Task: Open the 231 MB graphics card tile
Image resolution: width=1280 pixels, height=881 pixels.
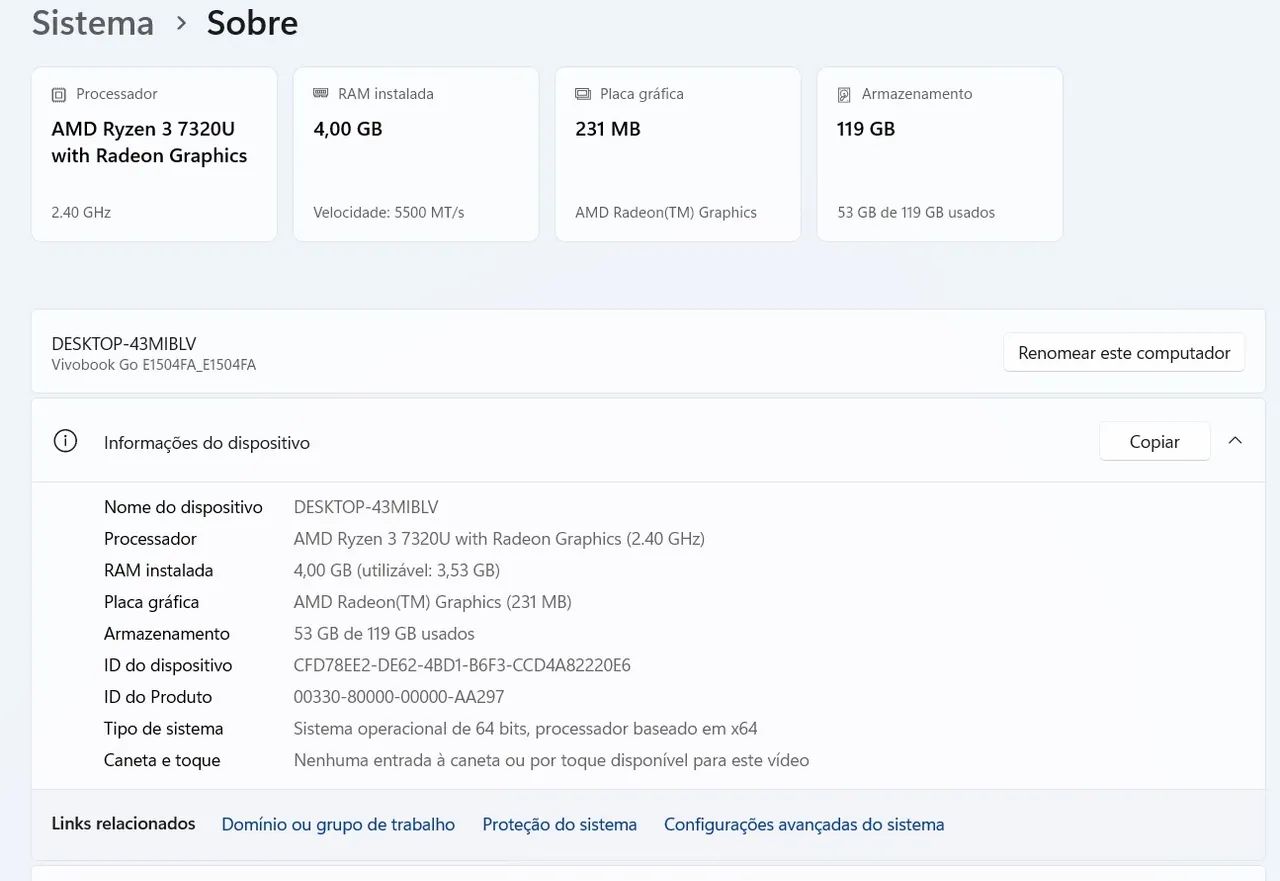Action: (678, 154)
